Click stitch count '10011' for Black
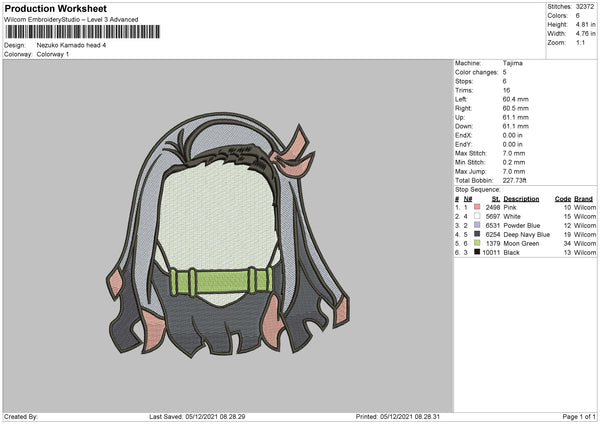600x424 pixels. click(491, 253)
